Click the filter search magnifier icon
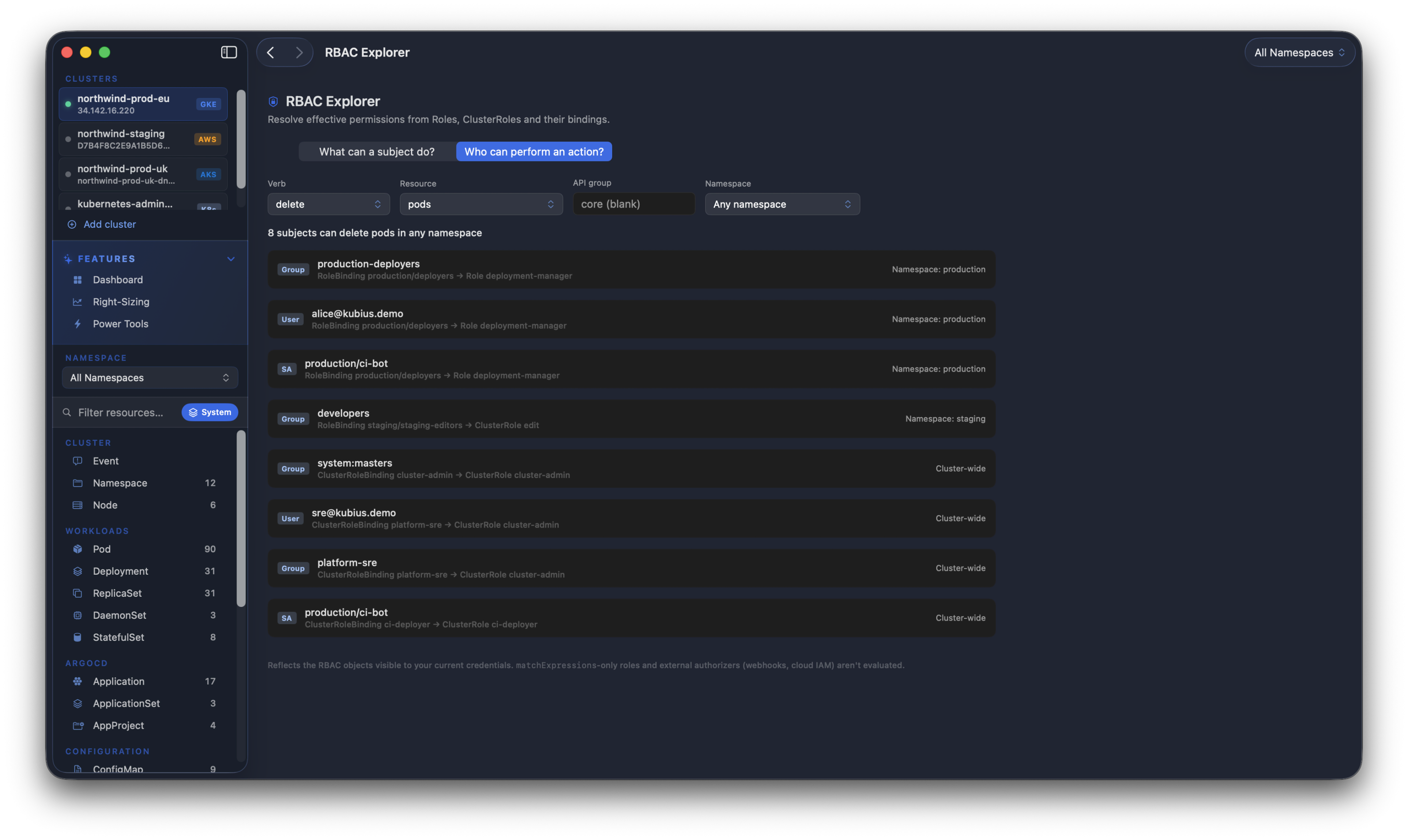The image size is (1408, 840). pos(67,412)
